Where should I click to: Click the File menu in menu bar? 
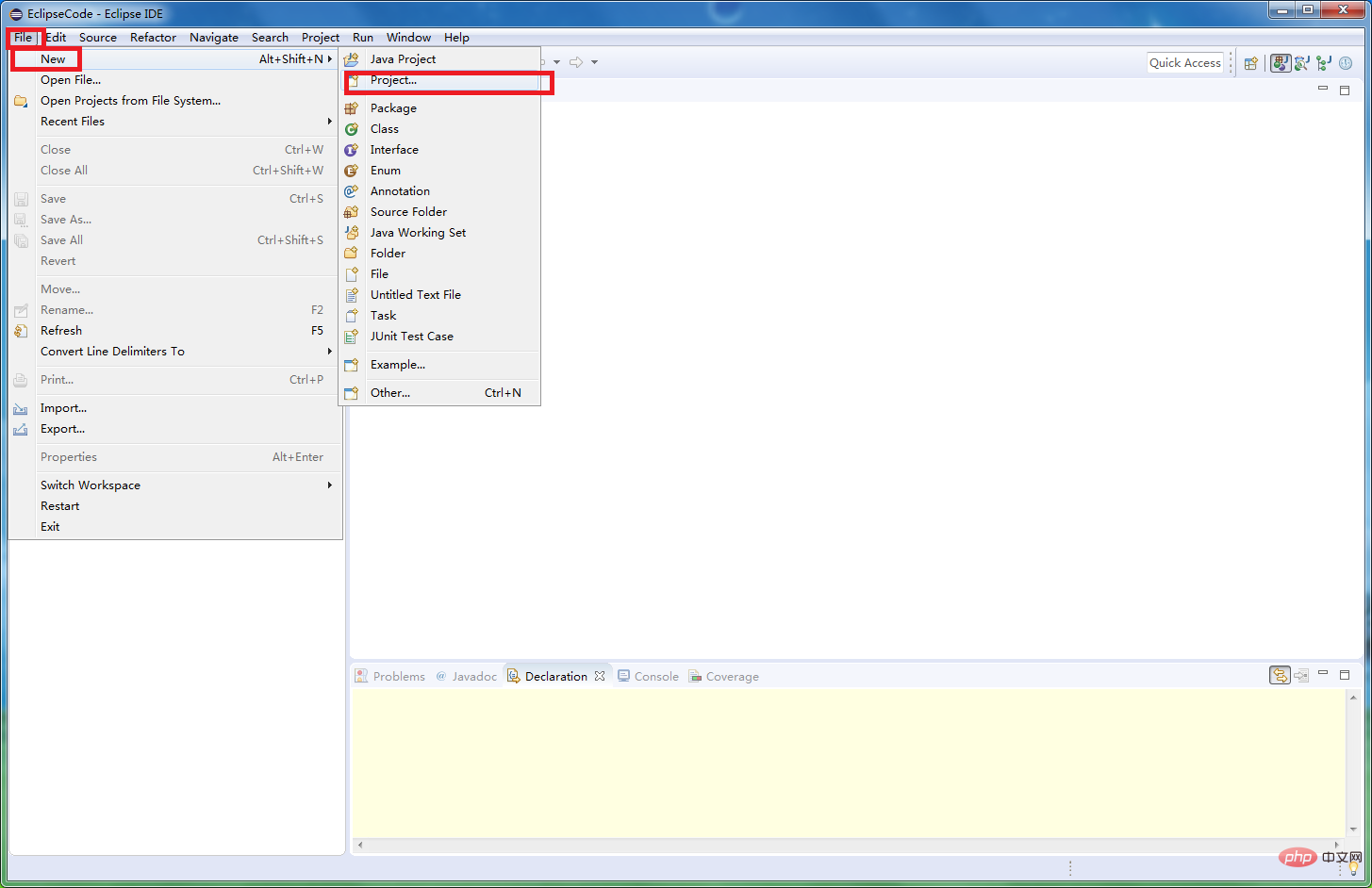pyautogui.click(x=23, y=38)
